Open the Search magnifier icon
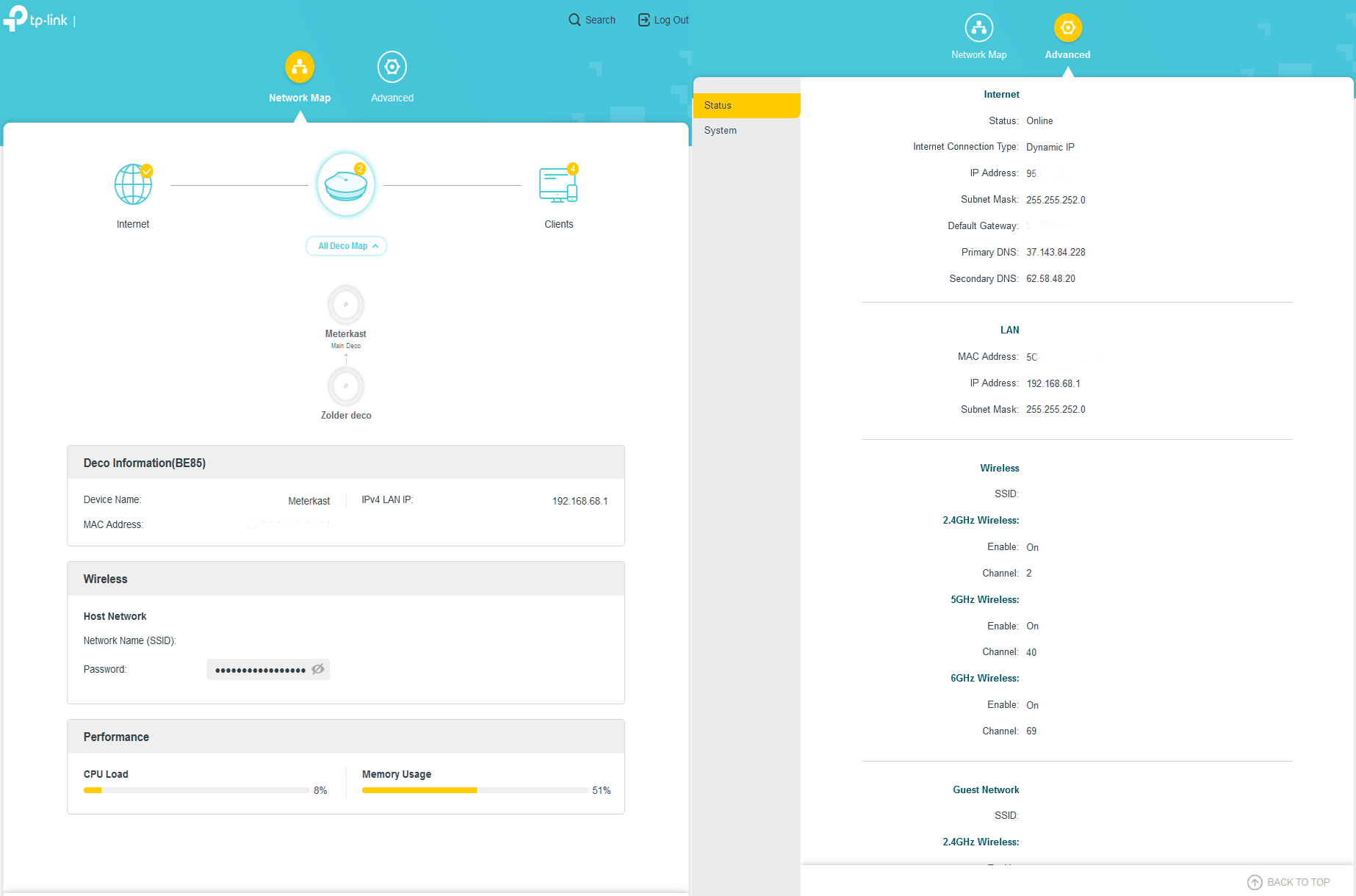 574,20
